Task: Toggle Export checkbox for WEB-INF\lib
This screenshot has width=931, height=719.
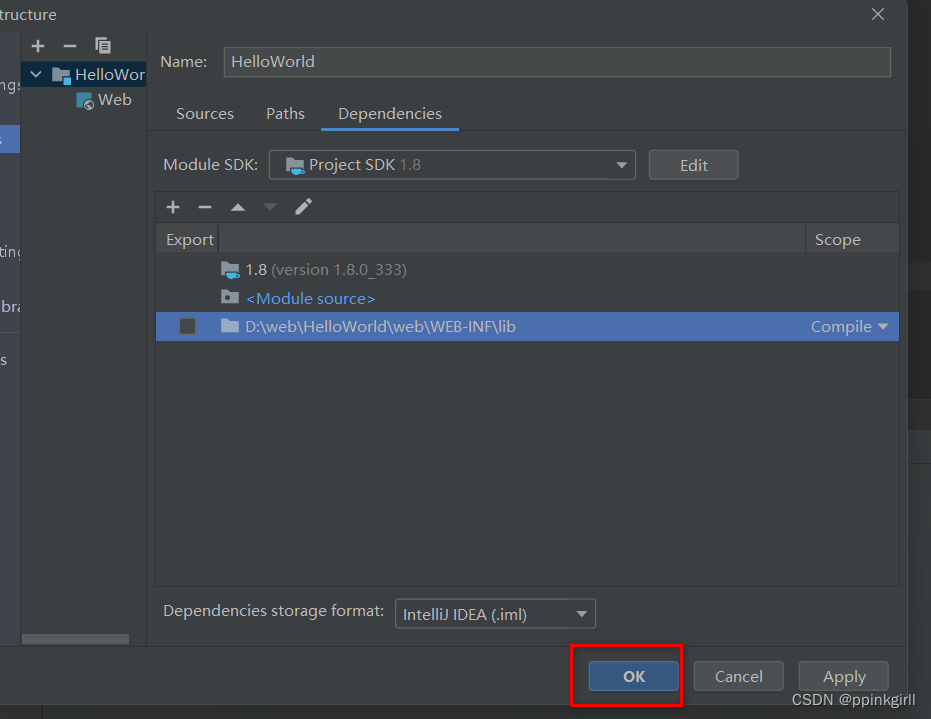Action: click(x=188, y=326)
